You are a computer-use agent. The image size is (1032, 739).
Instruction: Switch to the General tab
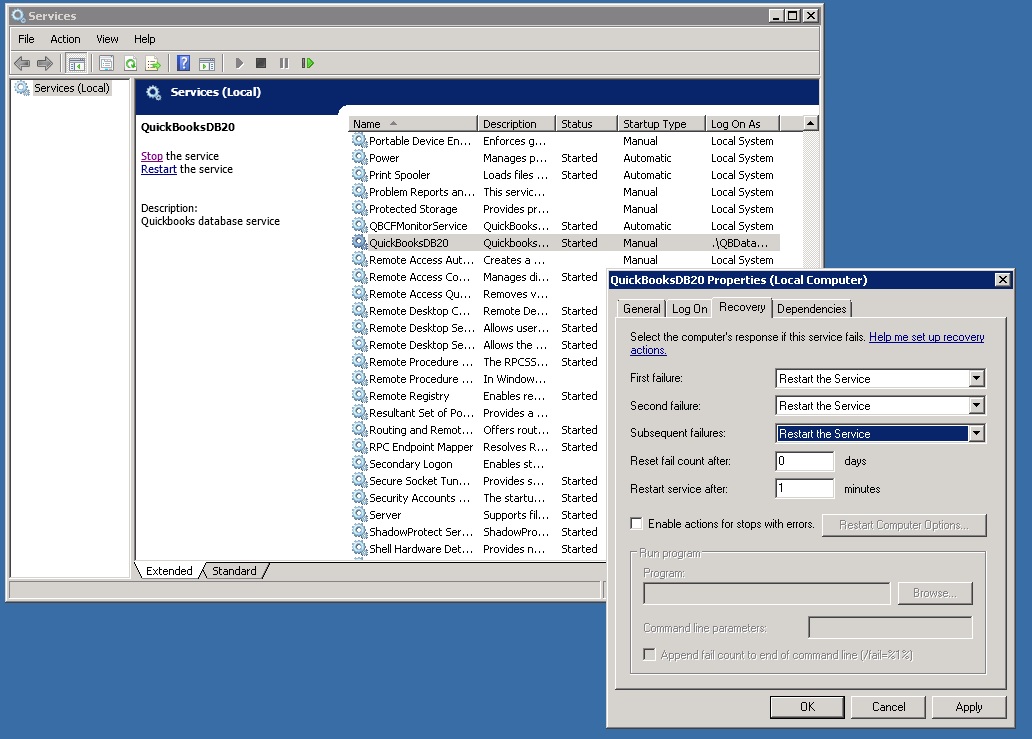point(642,309)
